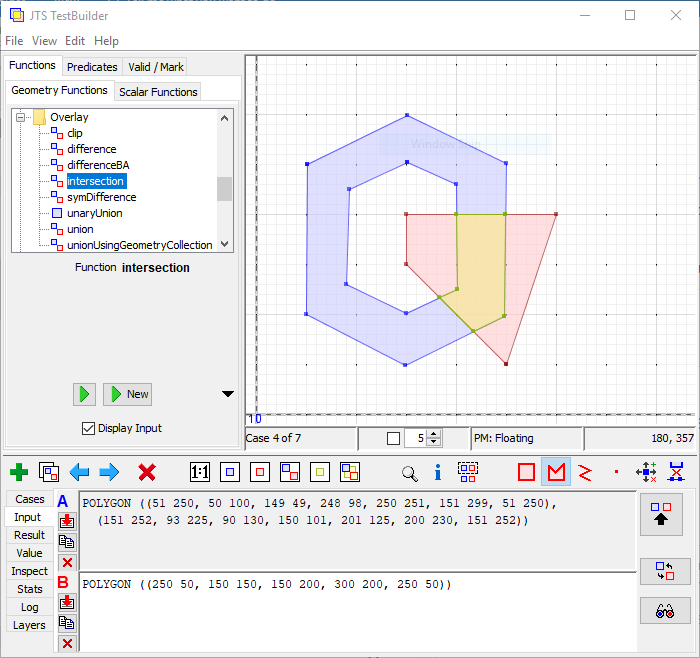Open the Help menu
Screen dimensions: 700x658
pos(106,41)
